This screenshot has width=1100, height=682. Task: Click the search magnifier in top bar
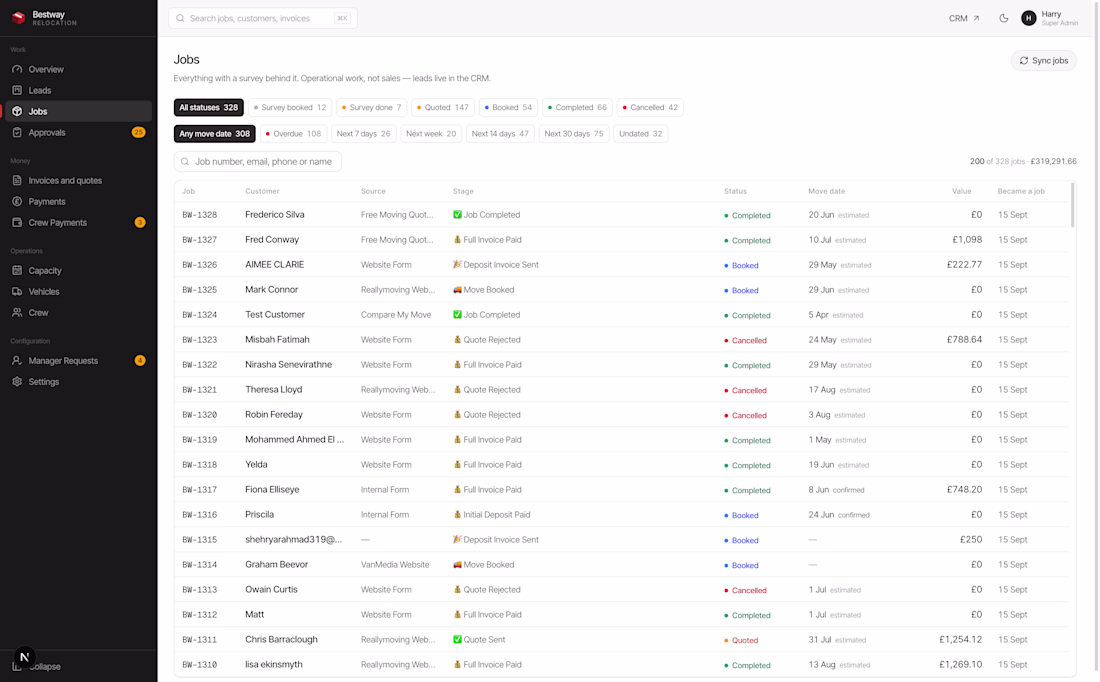click(x=180, y=18)
